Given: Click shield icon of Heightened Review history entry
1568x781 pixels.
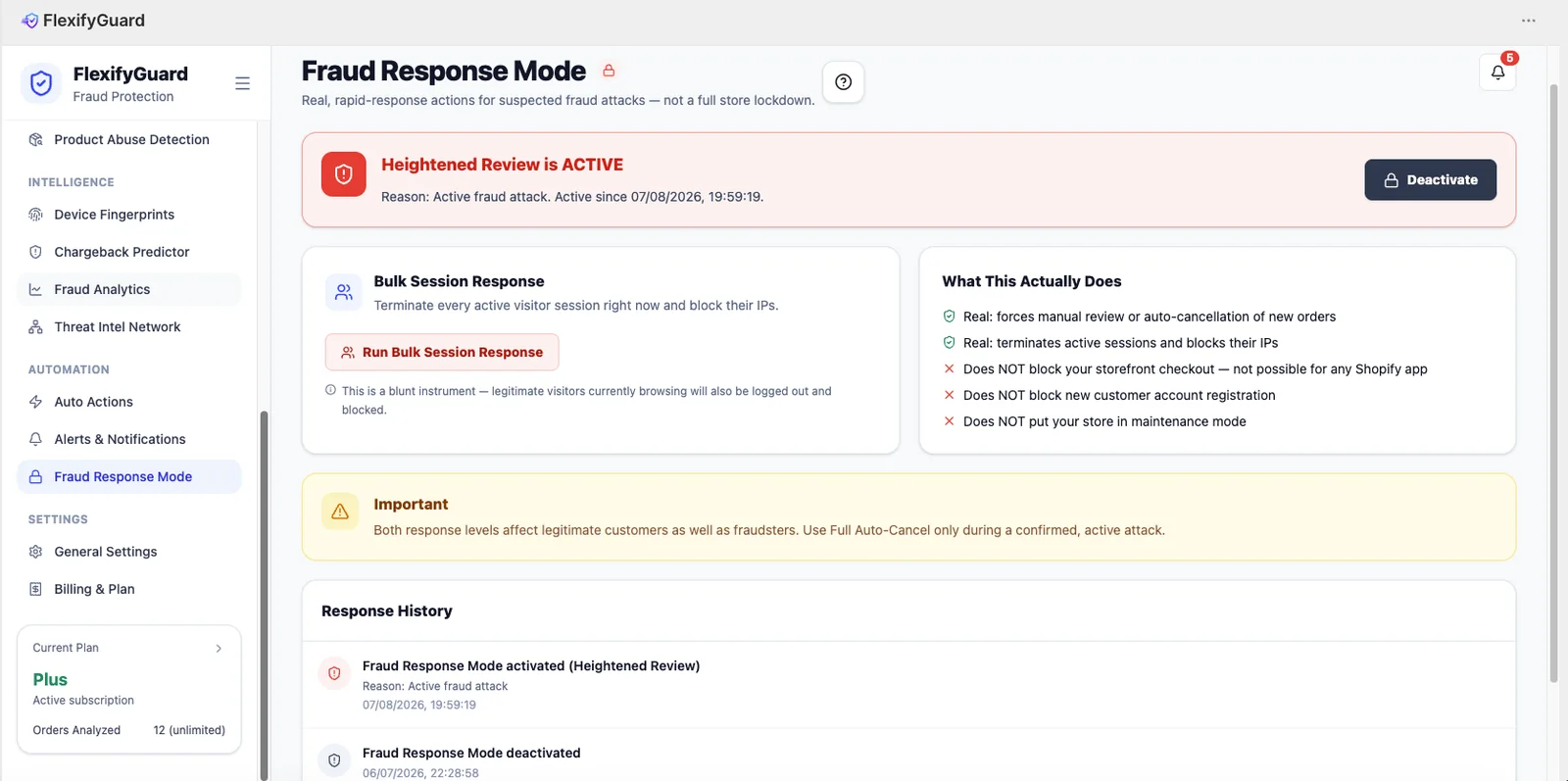Looking at the screenshot, I should click(334, 673).
